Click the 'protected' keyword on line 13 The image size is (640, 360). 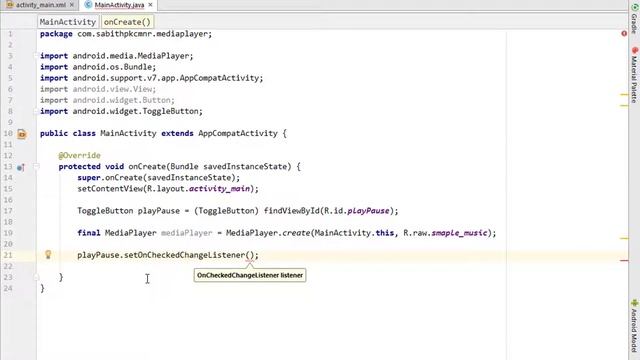pyautogui.click(x=79, y=167)
